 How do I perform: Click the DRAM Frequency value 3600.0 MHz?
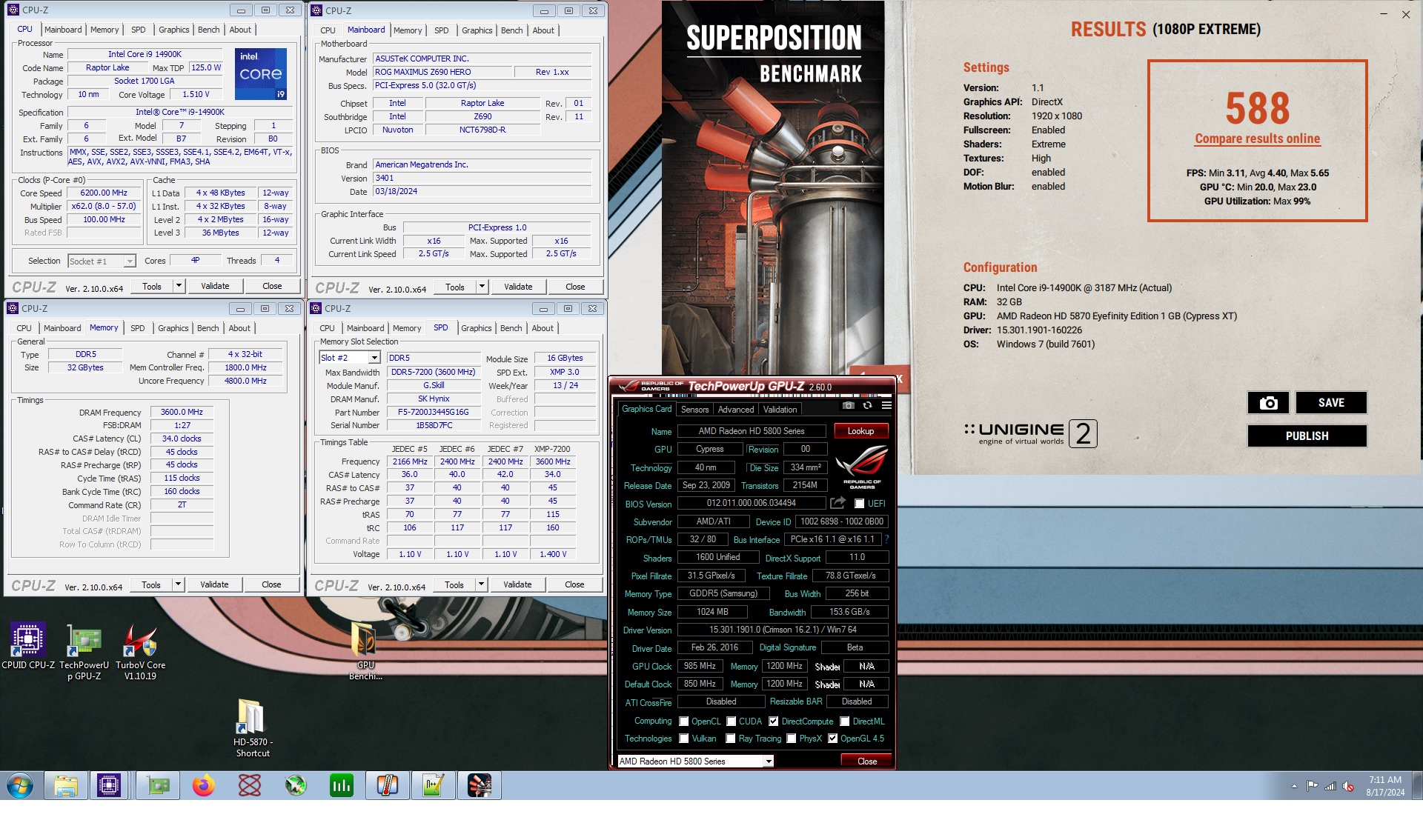click(182, 412)
